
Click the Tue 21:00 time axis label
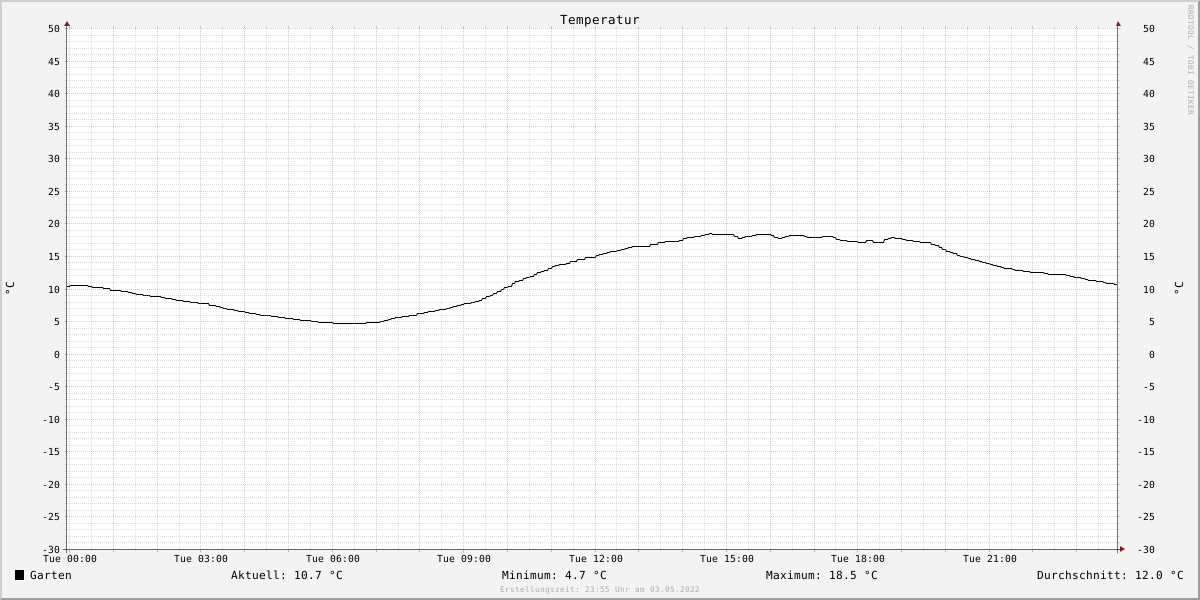pyautogui.click(x=990, y=559)
